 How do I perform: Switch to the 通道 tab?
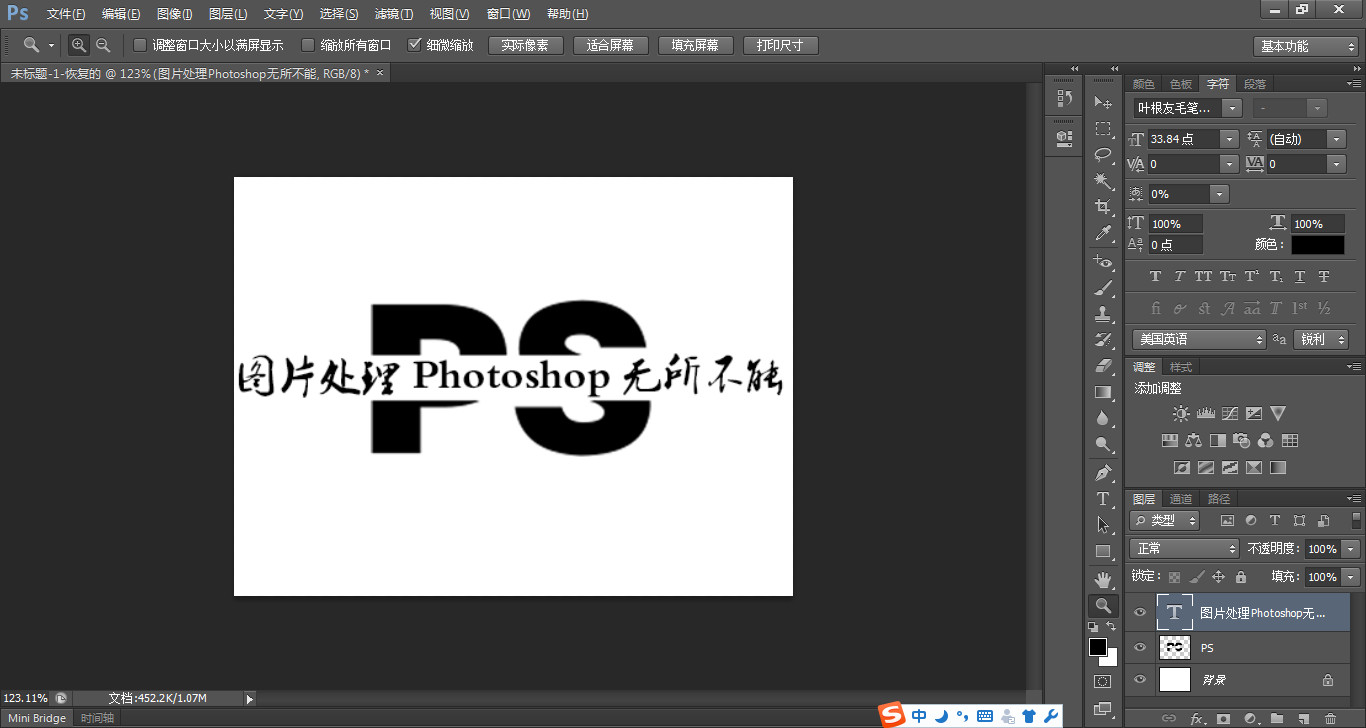coord(1181,499)
